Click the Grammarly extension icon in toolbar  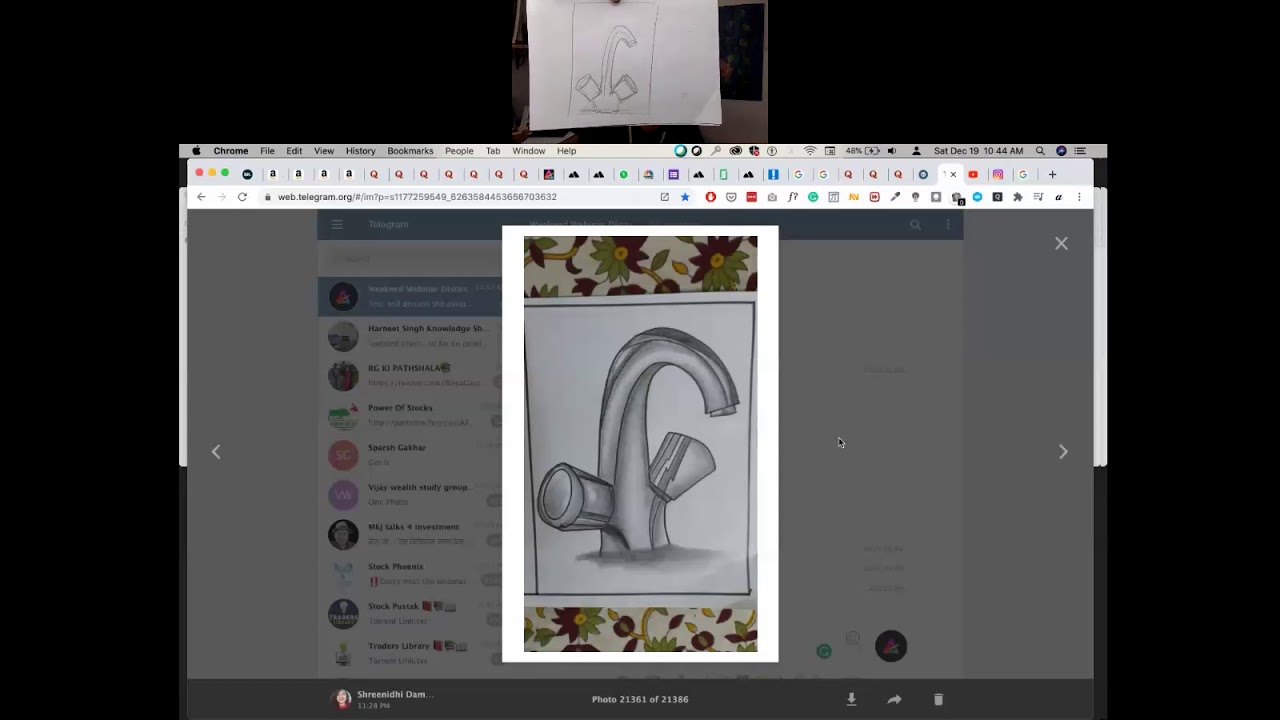pyautogui.click(x=813, y=197)
